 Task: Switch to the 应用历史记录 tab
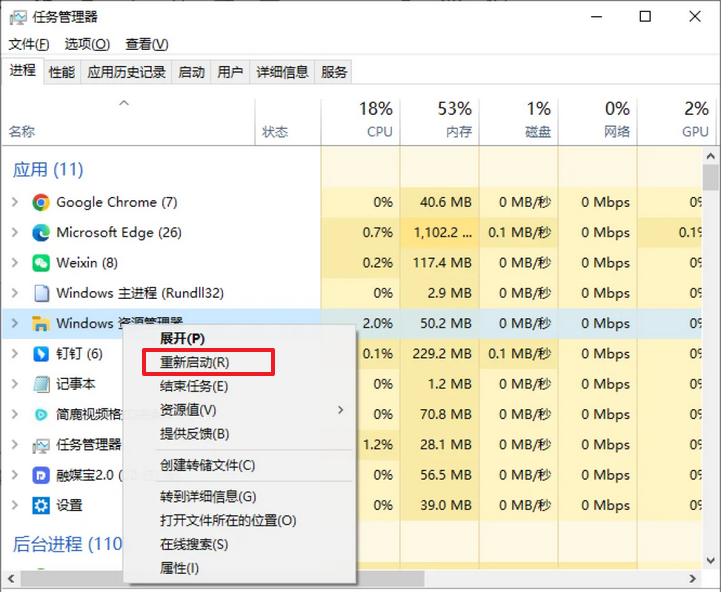(x=126, y=72)
